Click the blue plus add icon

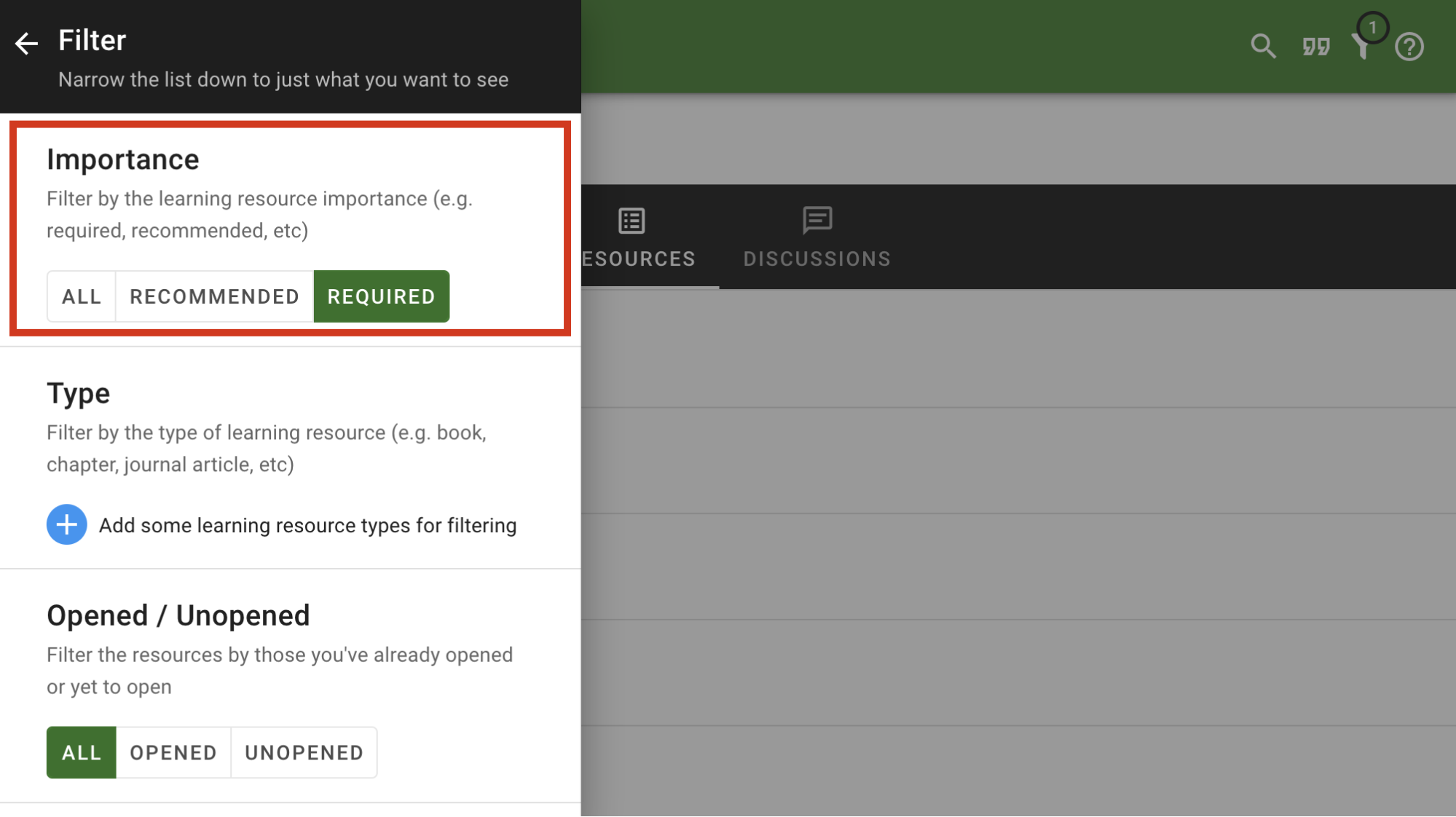coord(66,524)
